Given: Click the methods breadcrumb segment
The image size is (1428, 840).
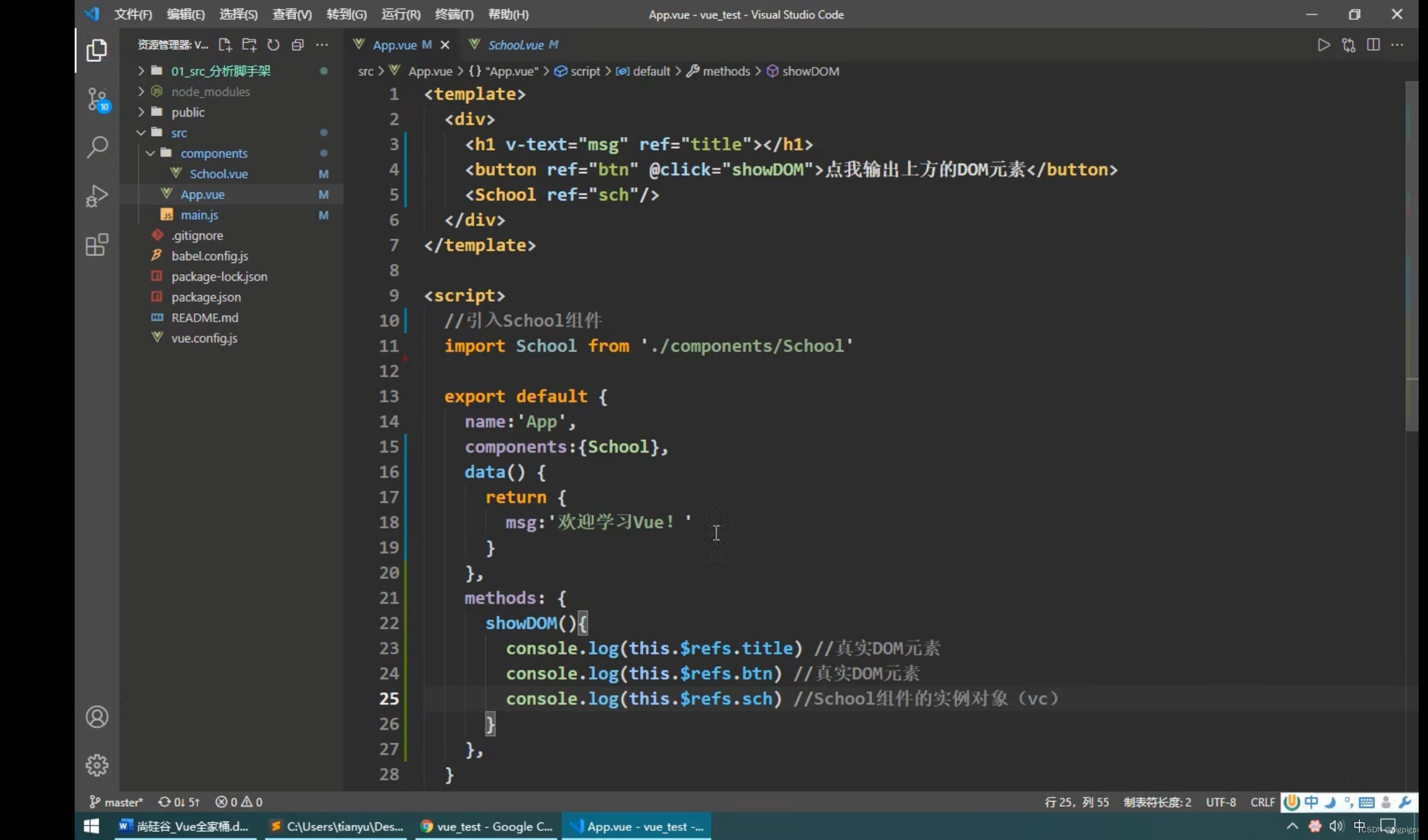Looking at the screenshot, I should click(x=719, y=71).
